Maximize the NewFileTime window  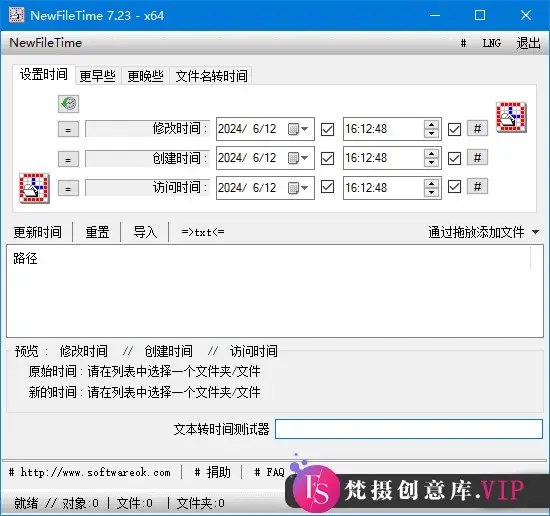pyautogui.click(x=480, y=15)
